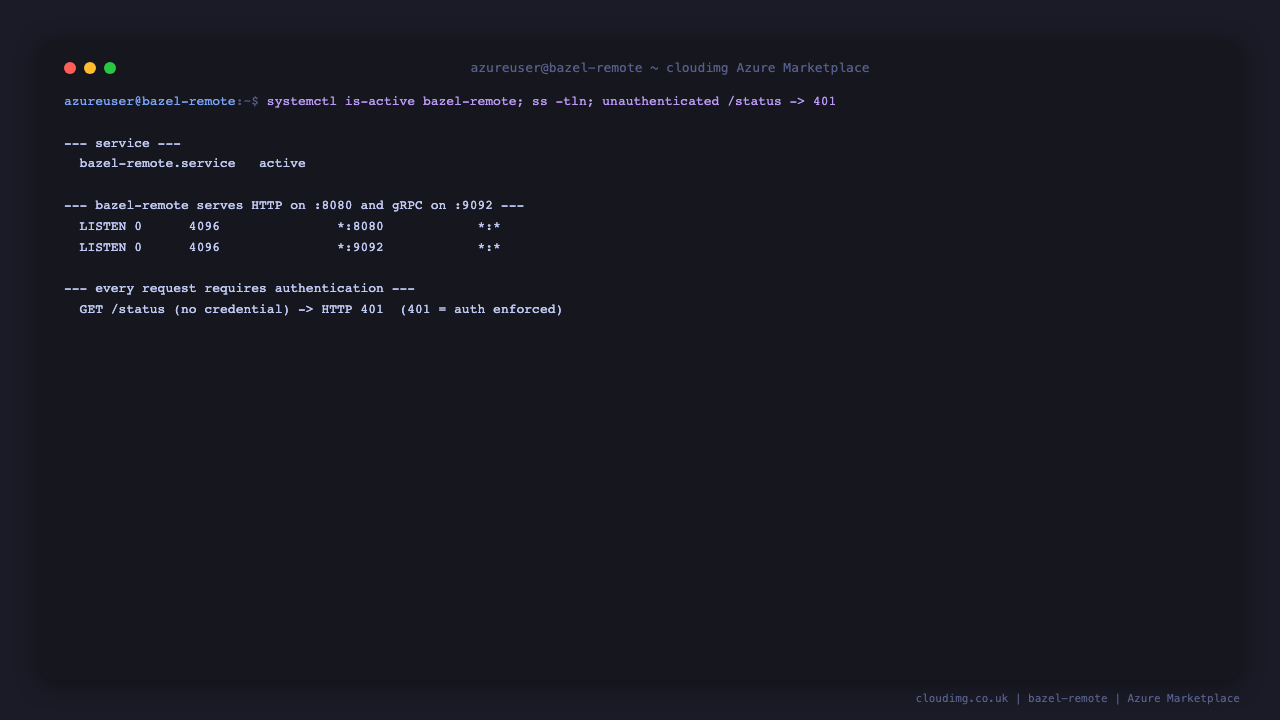Click the command 'systemctl is-active bazel-remote'

(392, 101)
